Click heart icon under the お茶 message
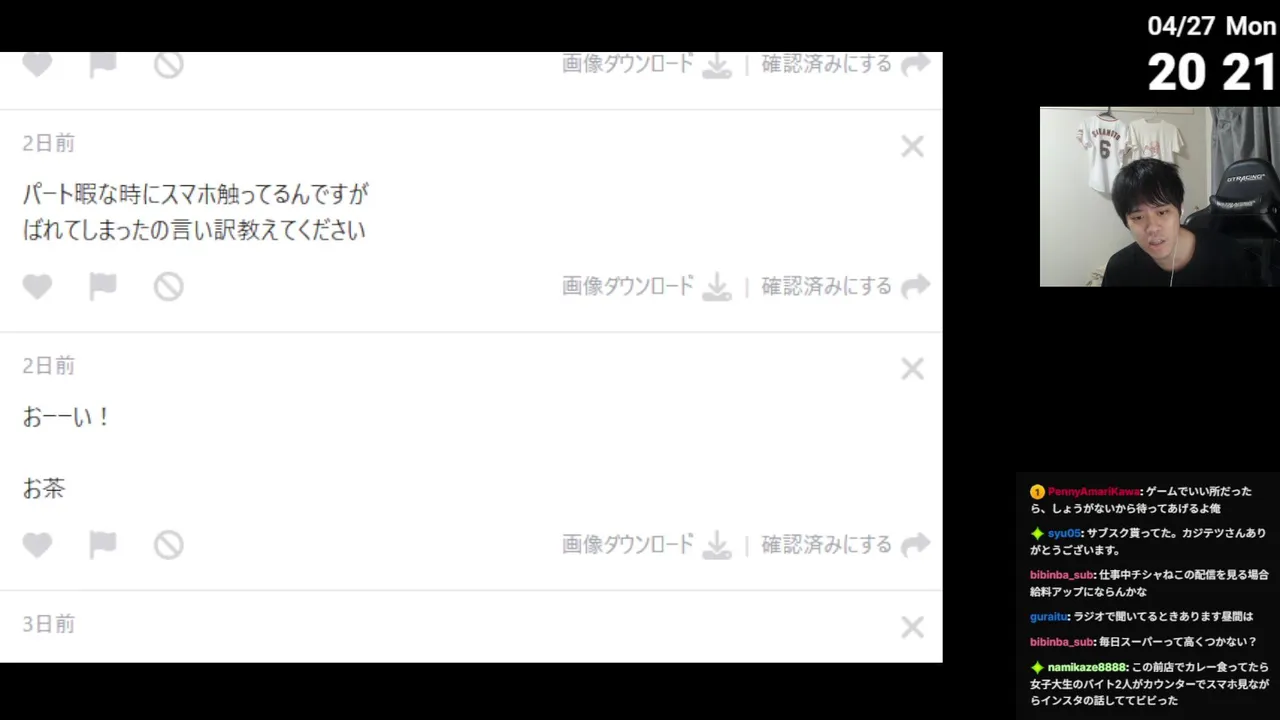 [37, 545]
